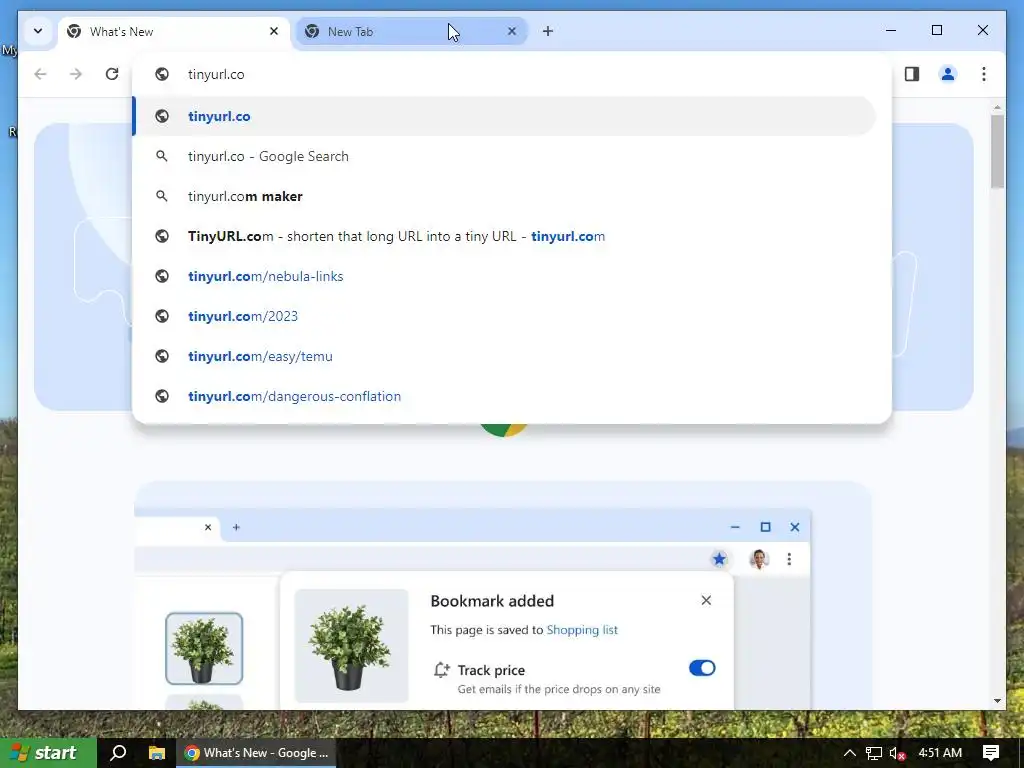Reload the current page
Viewport: 1024px width, 768px height.
(112, 74)
